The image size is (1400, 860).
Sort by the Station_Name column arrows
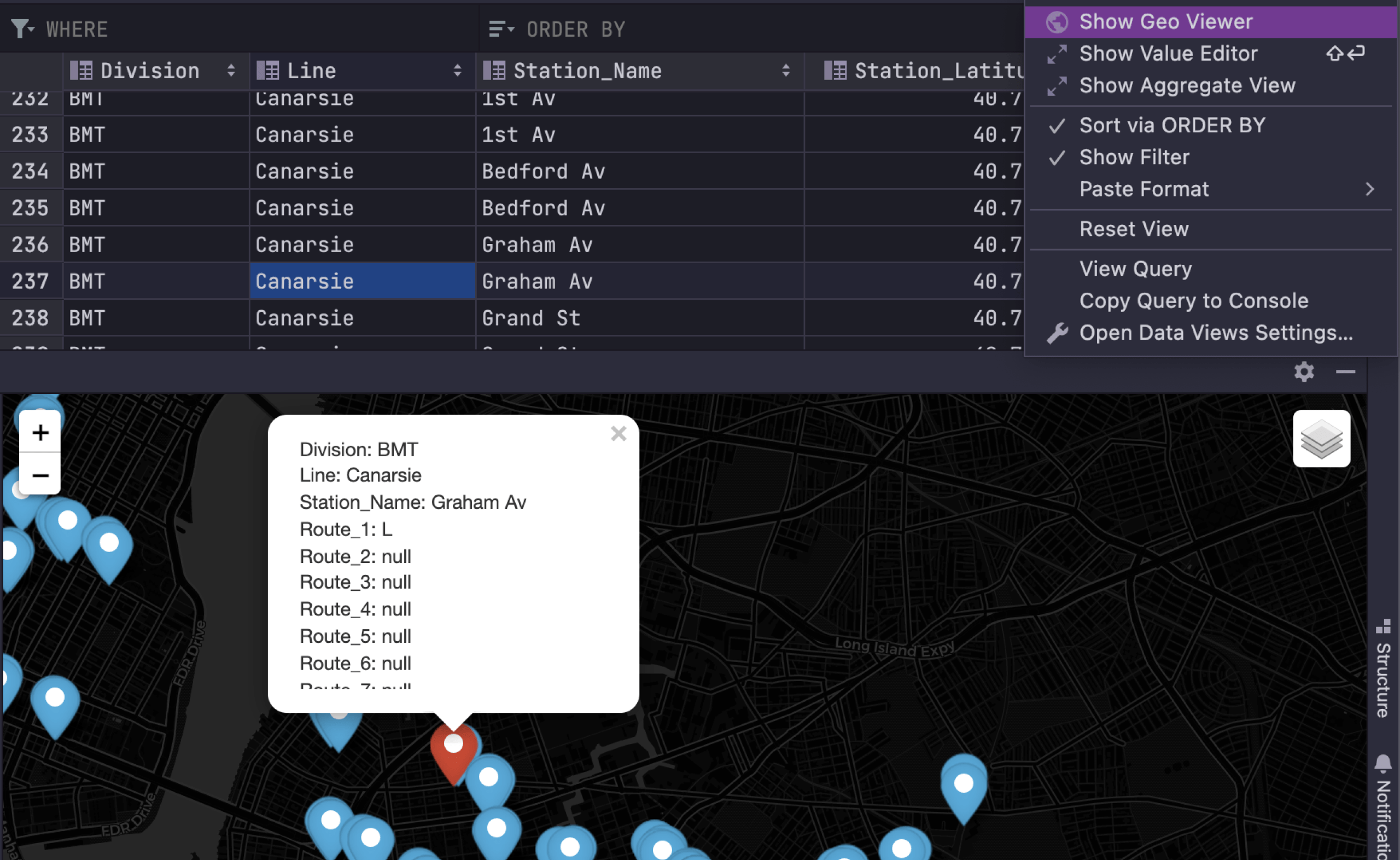pyautogui.click(x=785, y=71)
